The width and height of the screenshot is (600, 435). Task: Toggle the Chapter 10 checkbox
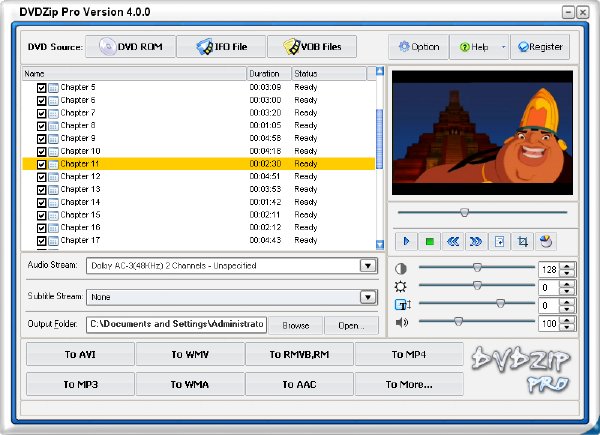click(x=41, y=152)
